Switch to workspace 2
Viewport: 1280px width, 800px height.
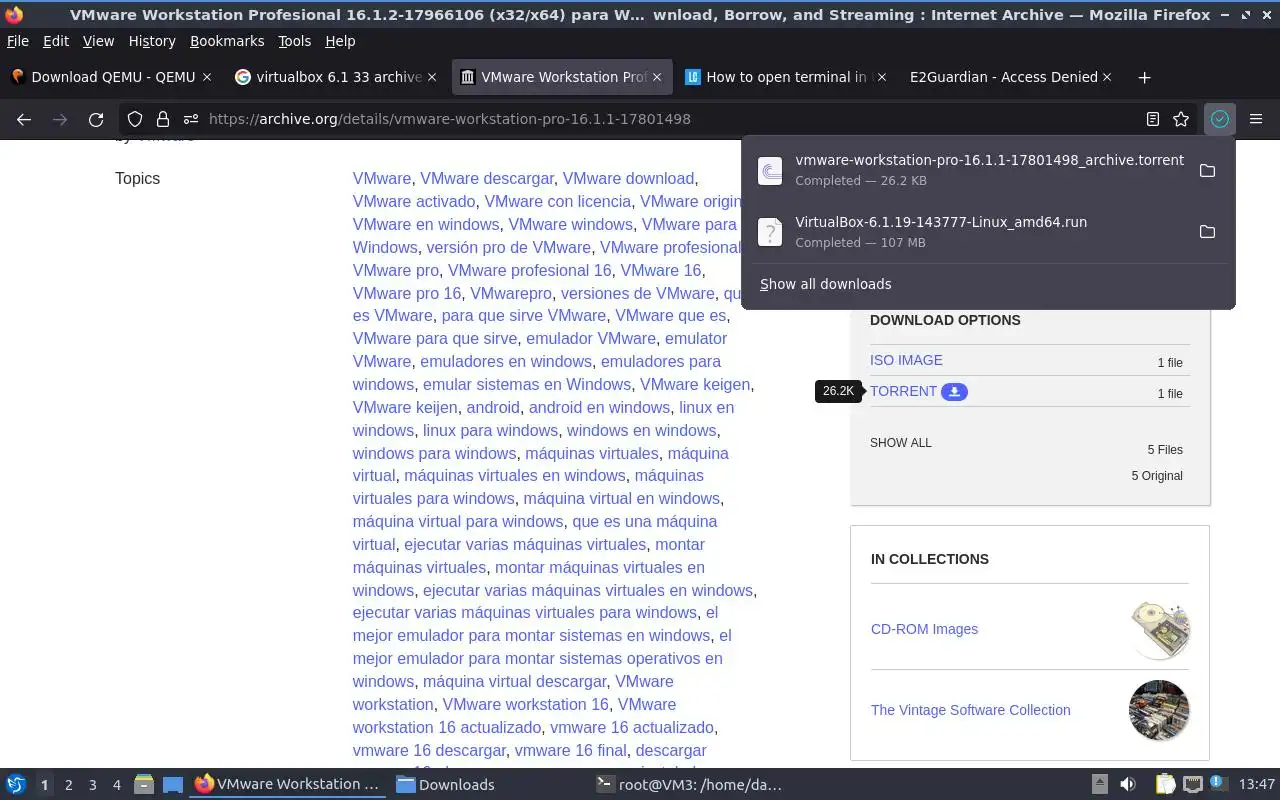pyautogui.click(x=68, y=785)
